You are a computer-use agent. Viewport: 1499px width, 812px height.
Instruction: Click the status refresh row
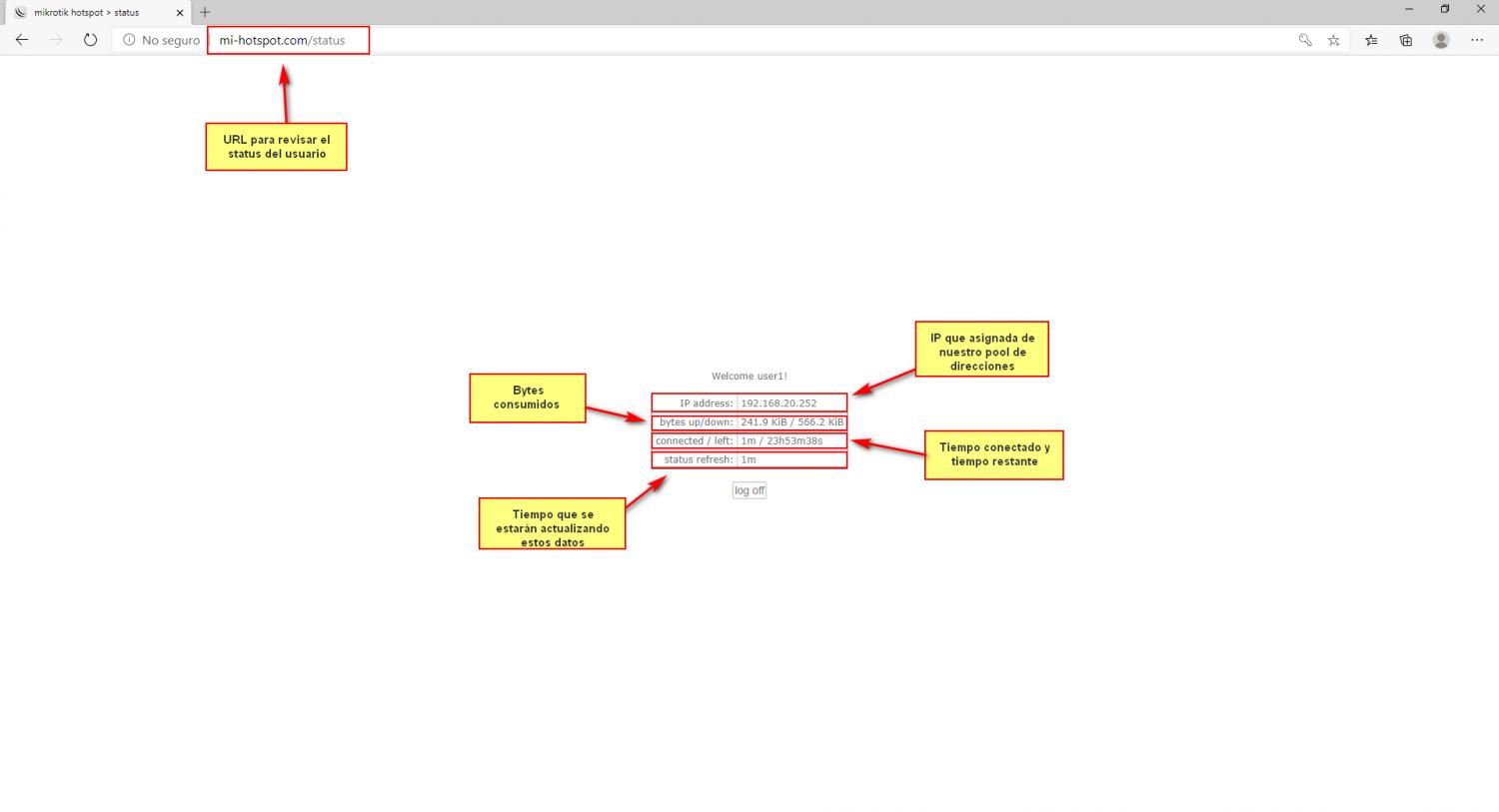[x=749, y=460]
